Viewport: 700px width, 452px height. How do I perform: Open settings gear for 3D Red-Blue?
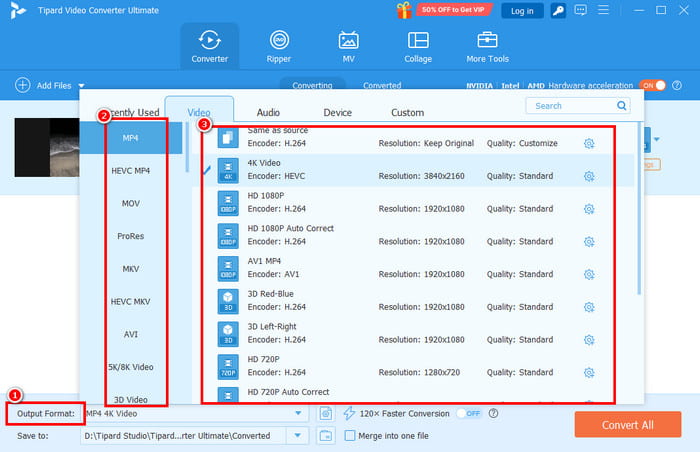[x=589, y=307]
